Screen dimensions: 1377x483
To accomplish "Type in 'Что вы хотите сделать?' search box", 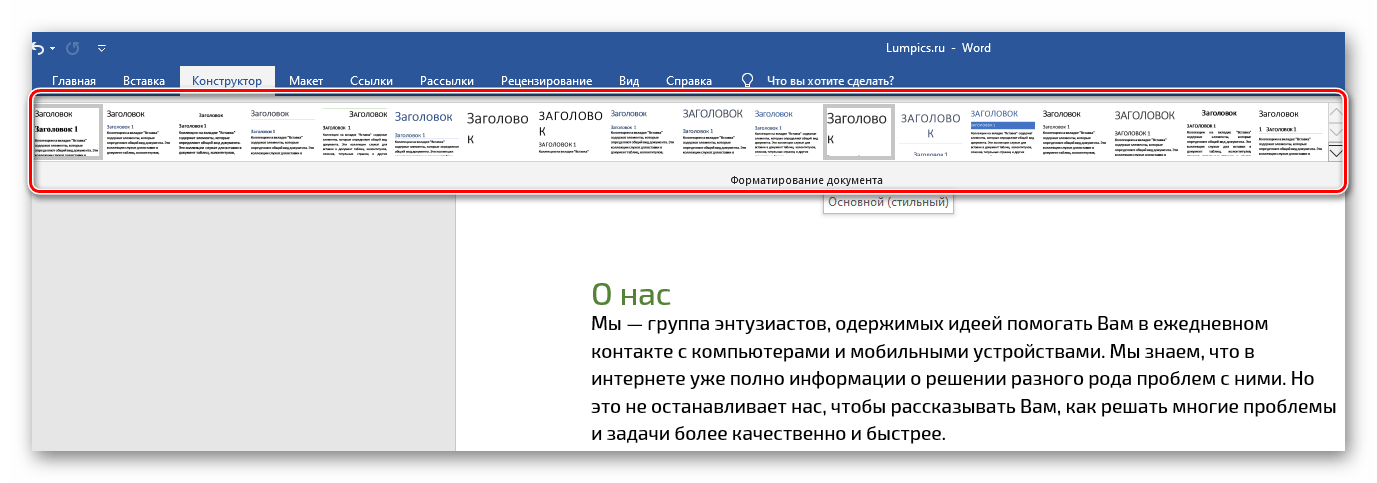I will pyautogui.click(x=830, y=81).
